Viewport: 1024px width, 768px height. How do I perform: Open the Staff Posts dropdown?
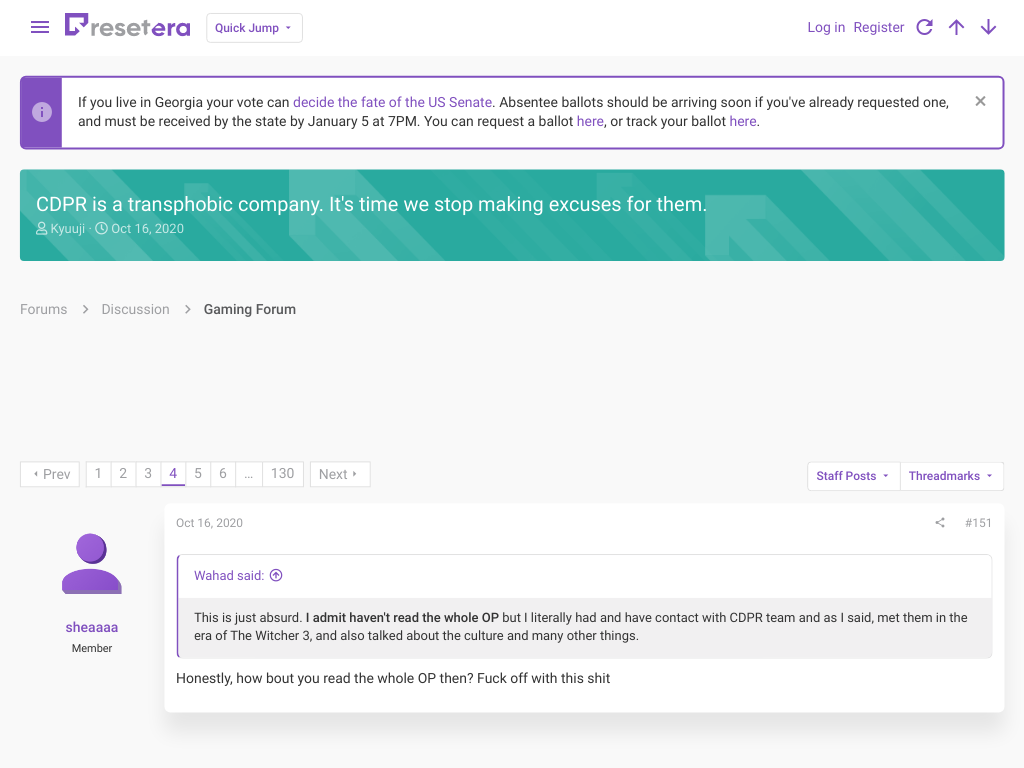click(853, 476)
